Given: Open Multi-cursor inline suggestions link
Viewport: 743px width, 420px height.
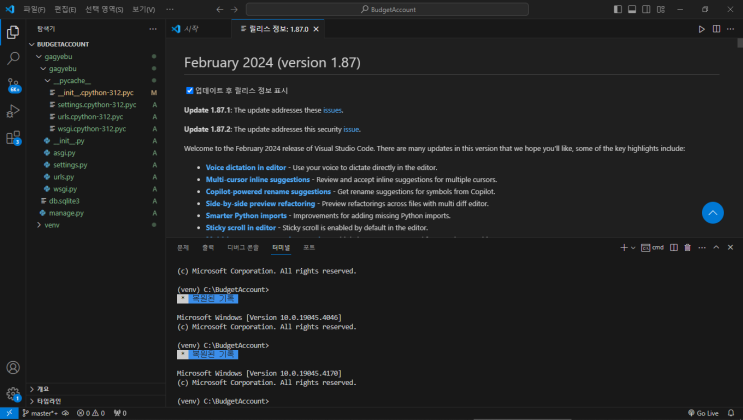Looking at the screenshot, I should [x=258, y=180].
